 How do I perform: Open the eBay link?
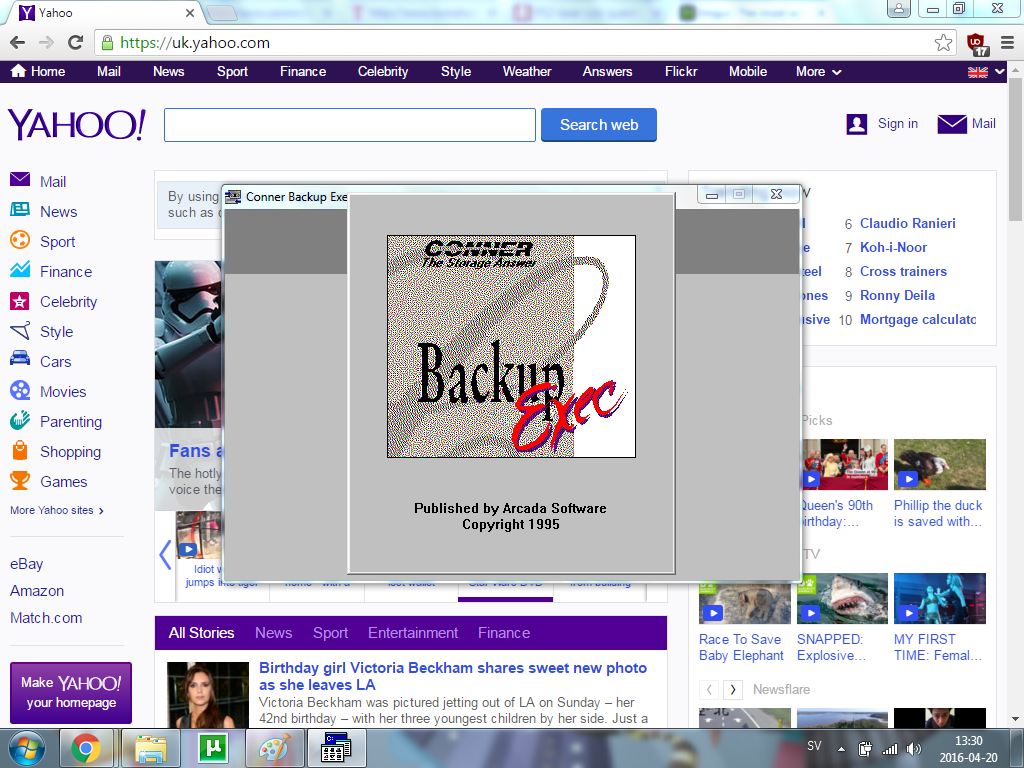click(x=27, y=564)
